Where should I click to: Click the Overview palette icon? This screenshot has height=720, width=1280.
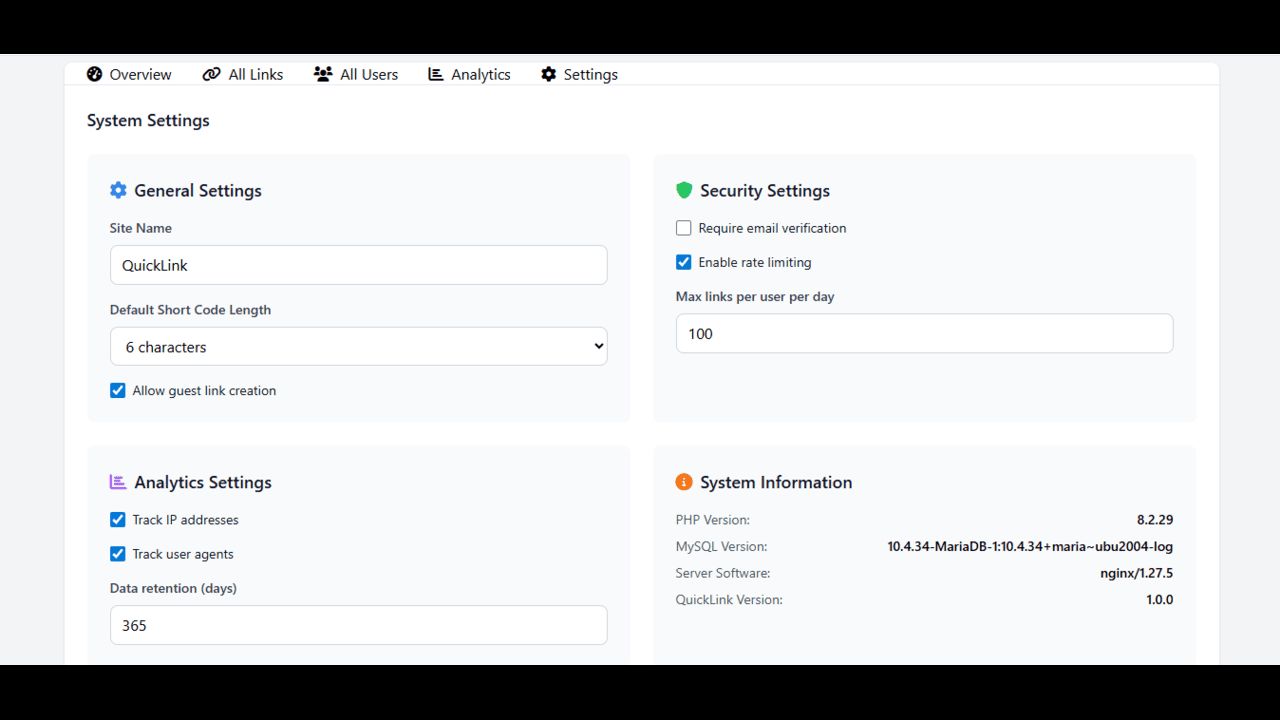95,74
